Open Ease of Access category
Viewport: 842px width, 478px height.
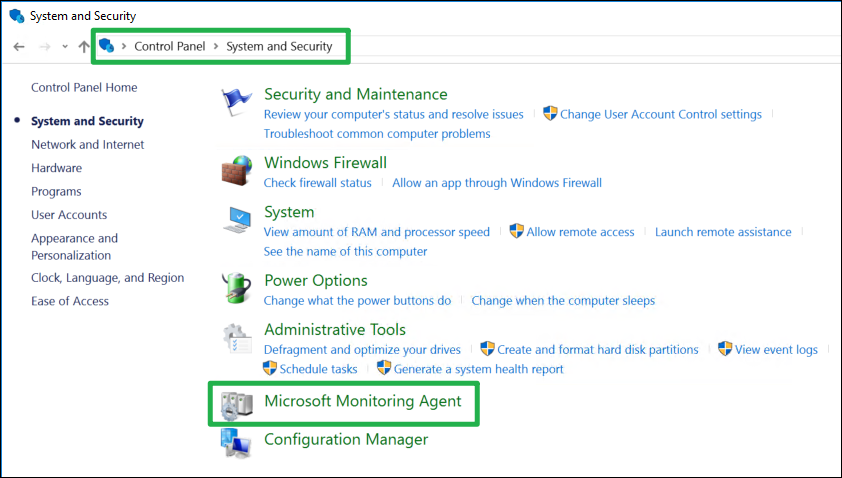pos(70,301)
